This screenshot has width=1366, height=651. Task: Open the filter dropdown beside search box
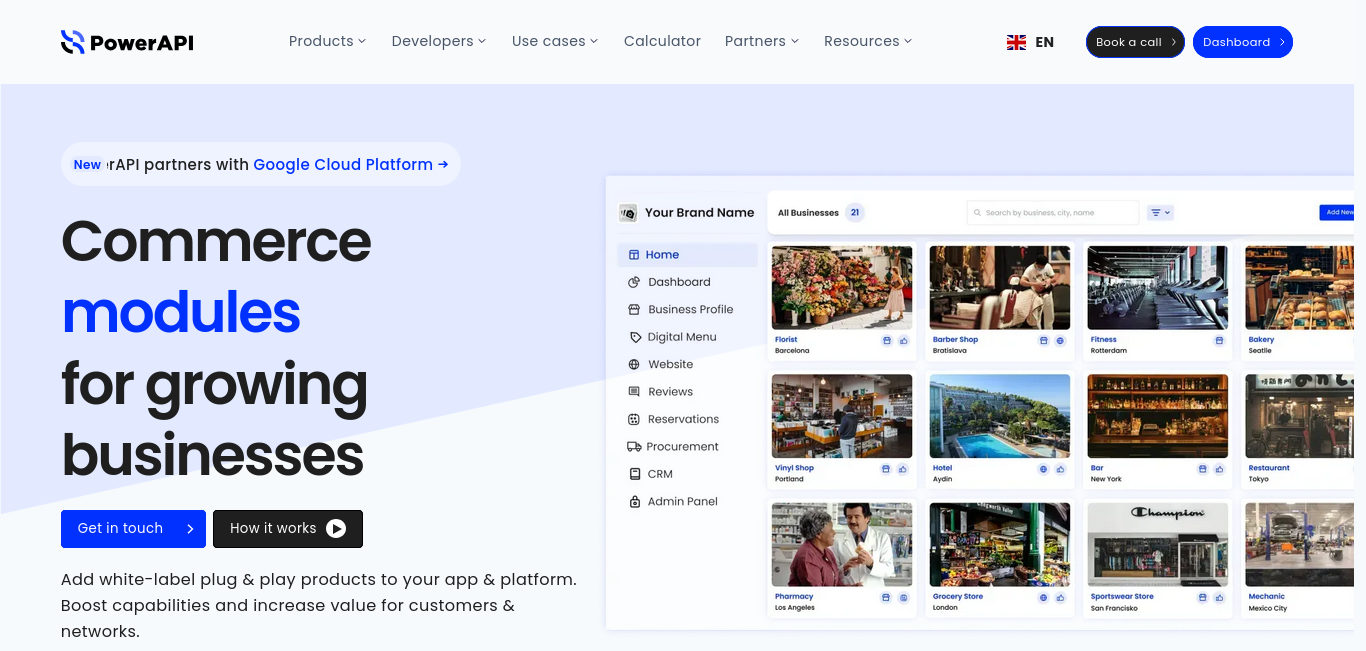click(1160, 213)
